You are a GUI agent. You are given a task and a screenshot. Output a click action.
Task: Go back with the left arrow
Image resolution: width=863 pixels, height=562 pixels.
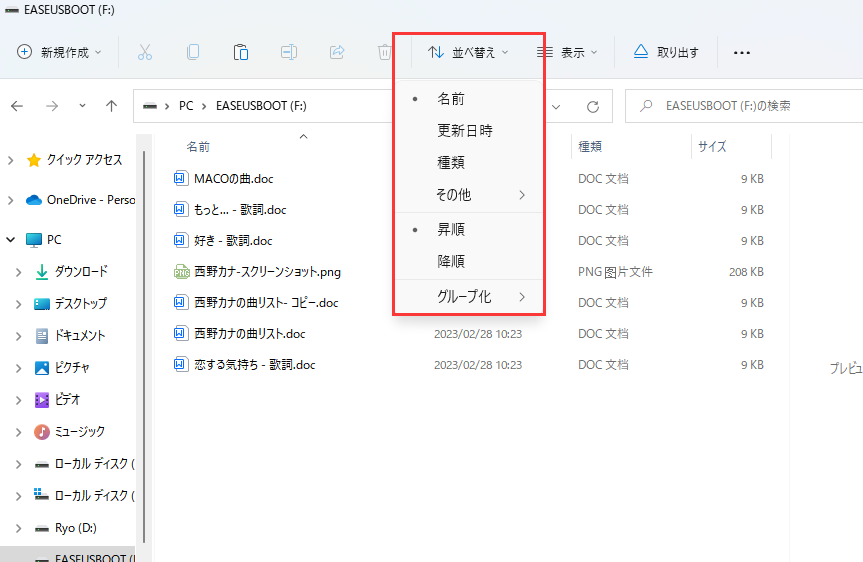[x=17, y=106]
